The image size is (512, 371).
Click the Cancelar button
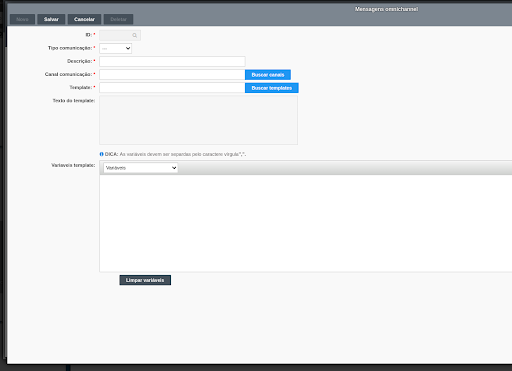tap(84, 19)
